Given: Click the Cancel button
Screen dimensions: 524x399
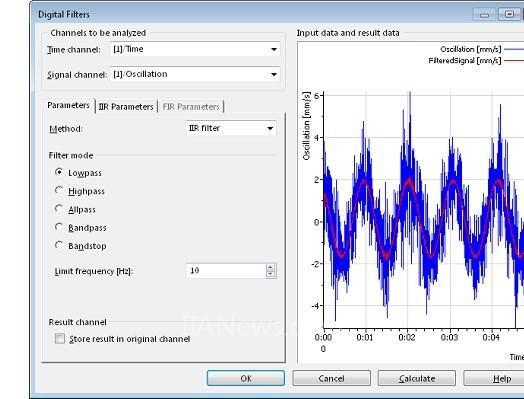Looking at the screenshot, I should tap(332, 378).
